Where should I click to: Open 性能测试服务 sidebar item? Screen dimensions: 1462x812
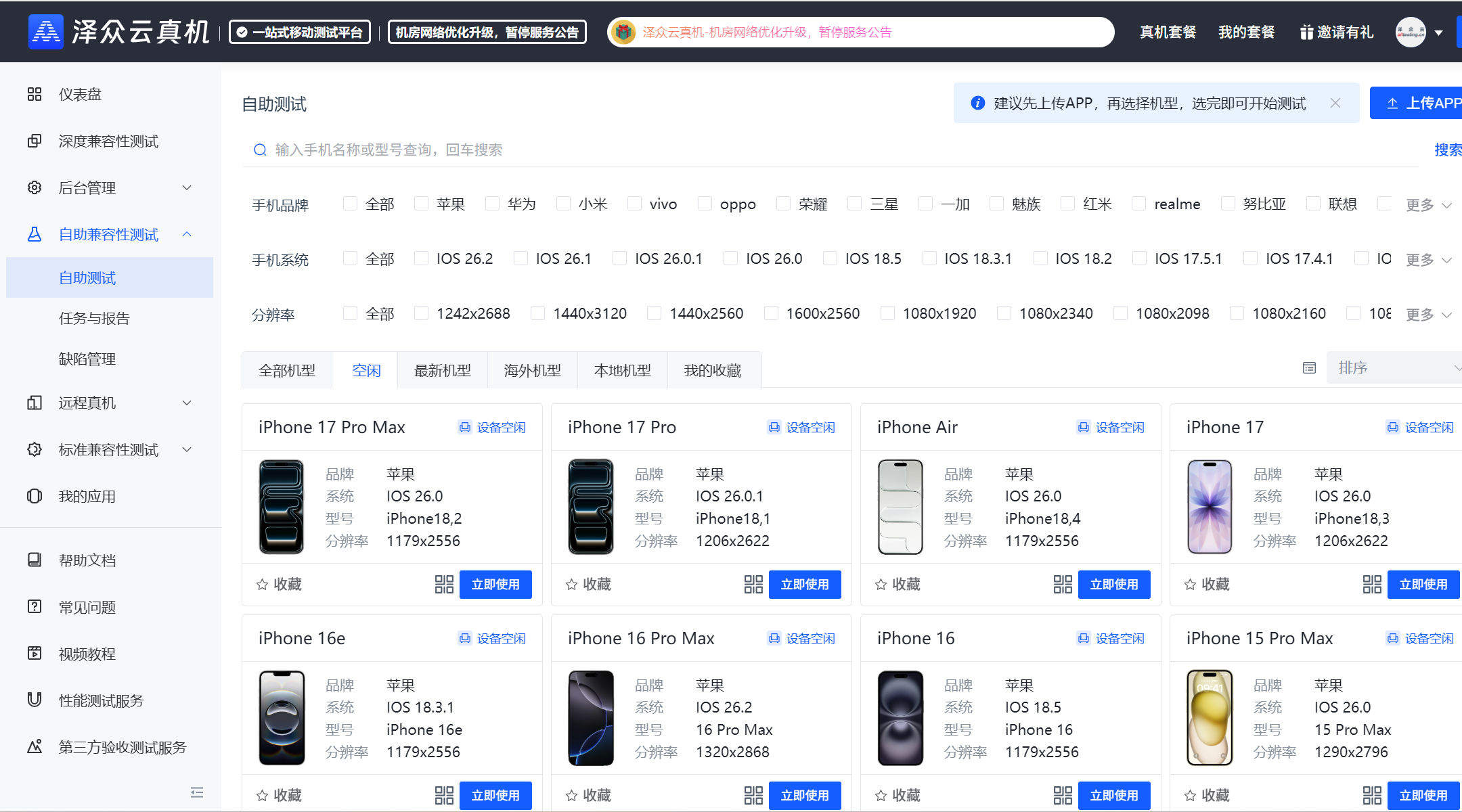pyautogui.click(x=101, y=700)
